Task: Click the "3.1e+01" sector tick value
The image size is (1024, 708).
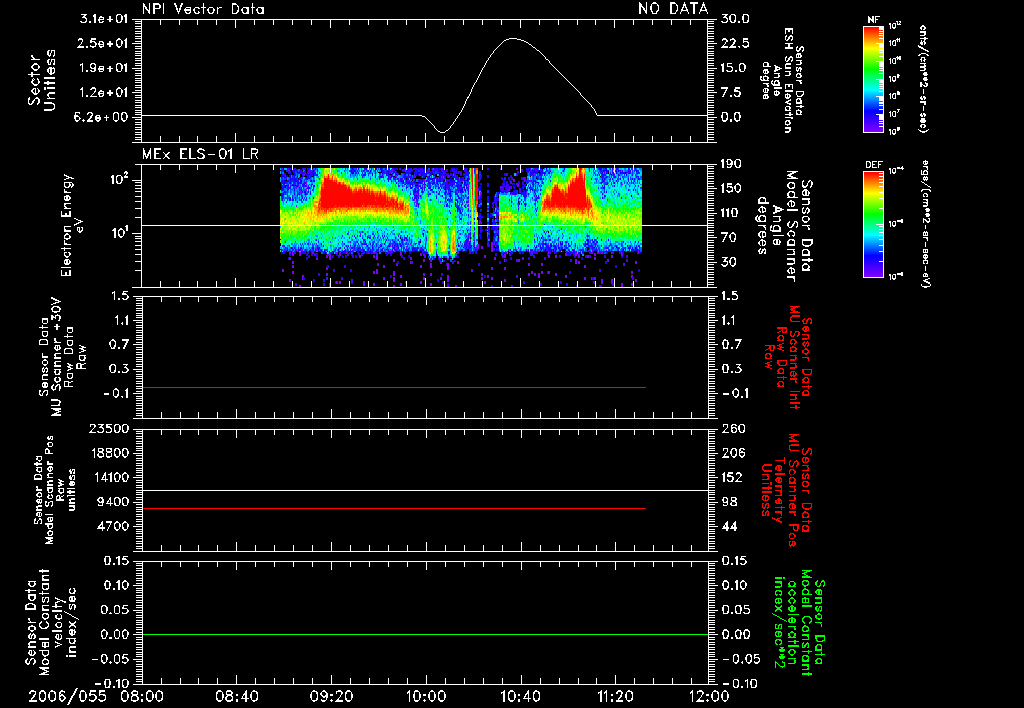Action: click(103, 19)
